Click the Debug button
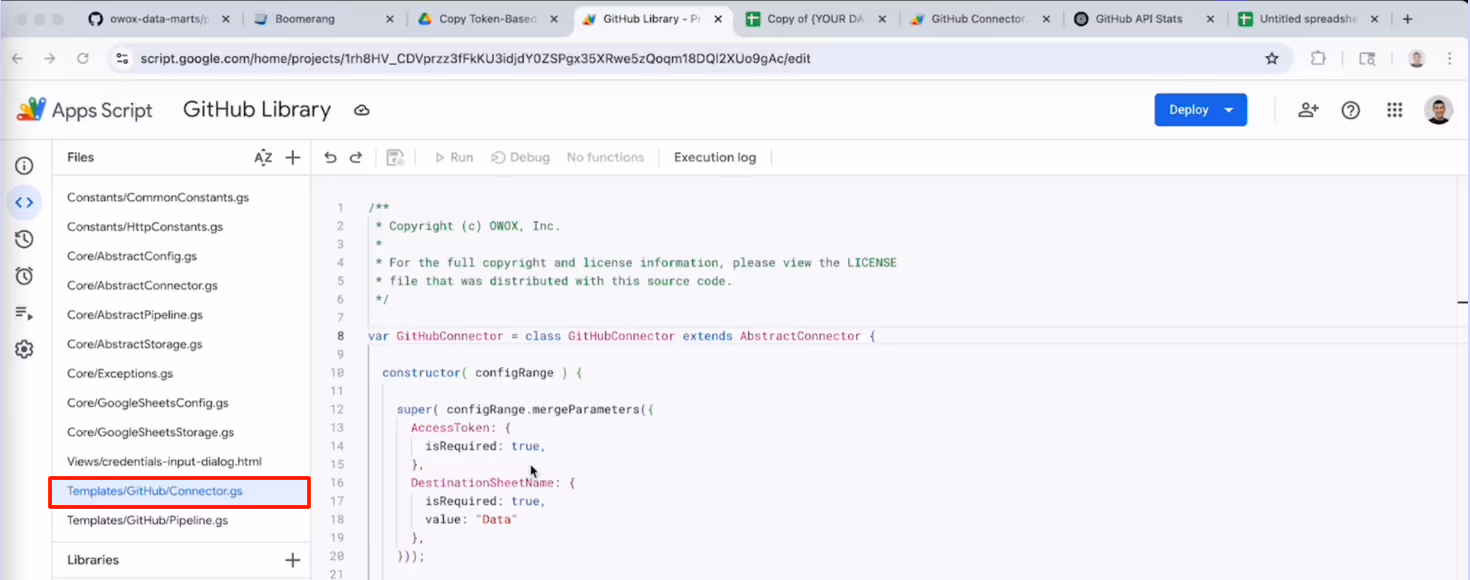Screen dimensions: 1470x580 [x=520, y=157]
